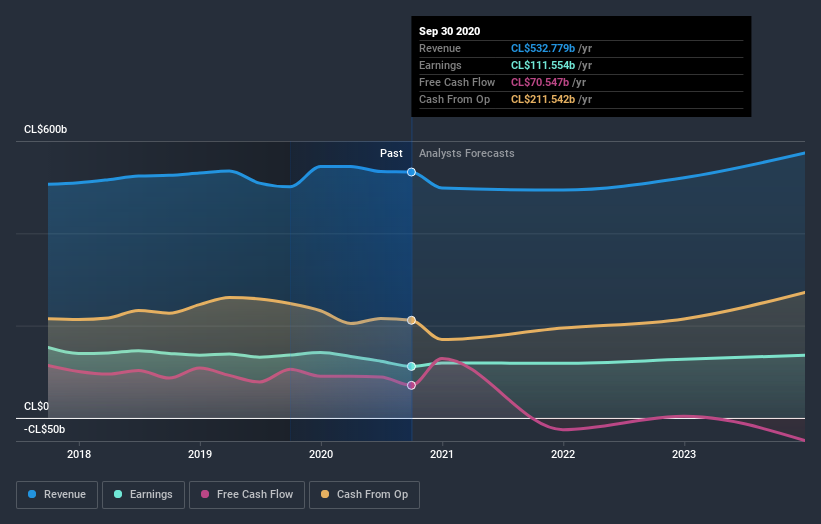Select the 2018 x-axis label
The height and width of the screenshot is (524, 821).
[79, 454]
